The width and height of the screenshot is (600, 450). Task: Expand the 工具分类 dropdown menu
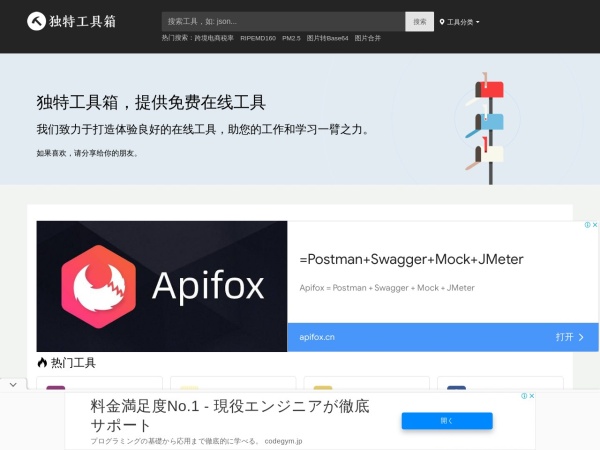click(462, 21)
